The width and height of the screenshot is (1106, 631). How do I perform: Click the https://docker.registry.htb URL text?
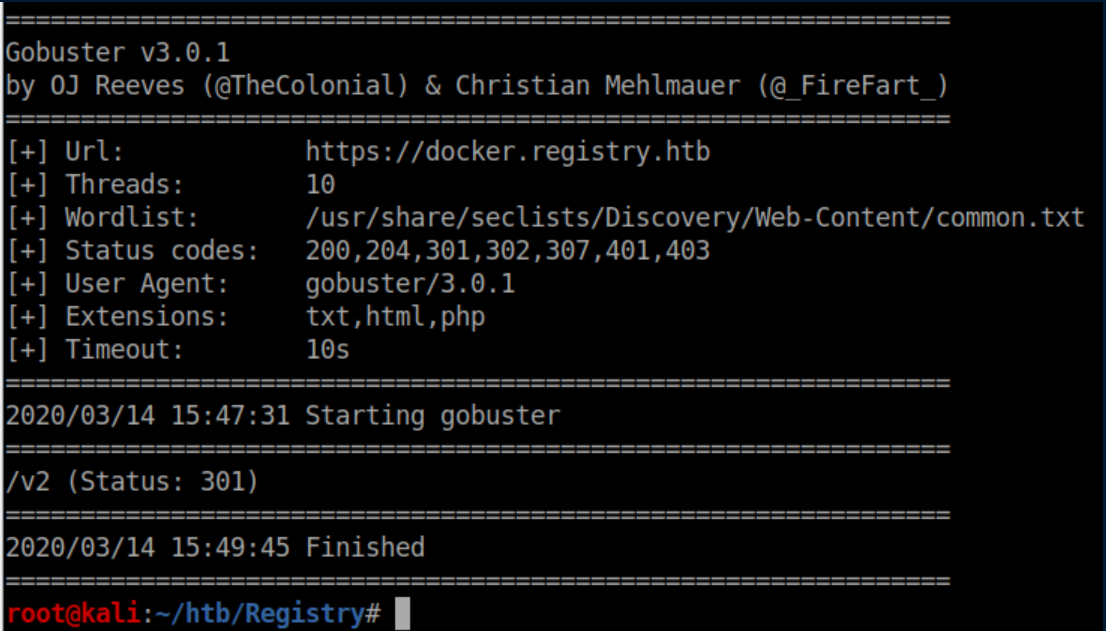pos(507,152)
